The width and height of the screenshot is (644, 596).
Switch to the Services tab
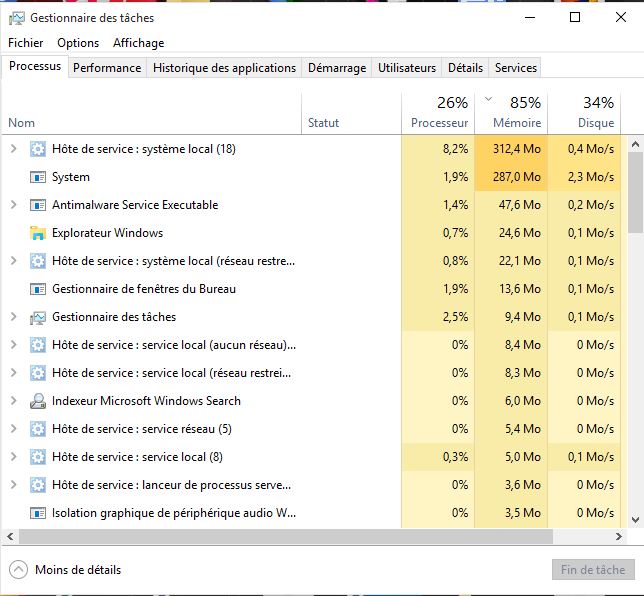coord(515,68)
